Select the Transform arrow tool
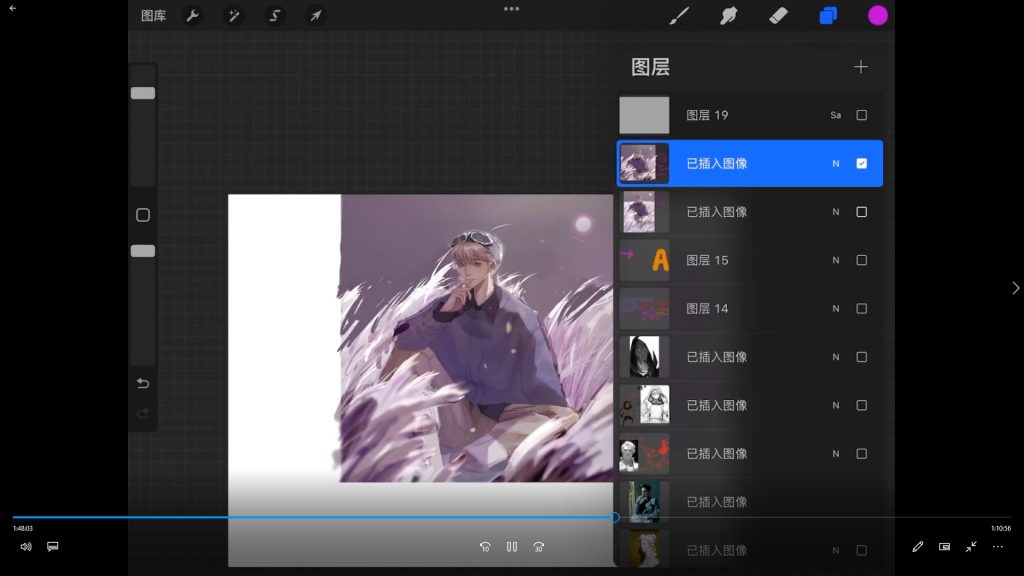The image size is (1024, 576). [x=315, y=16]
